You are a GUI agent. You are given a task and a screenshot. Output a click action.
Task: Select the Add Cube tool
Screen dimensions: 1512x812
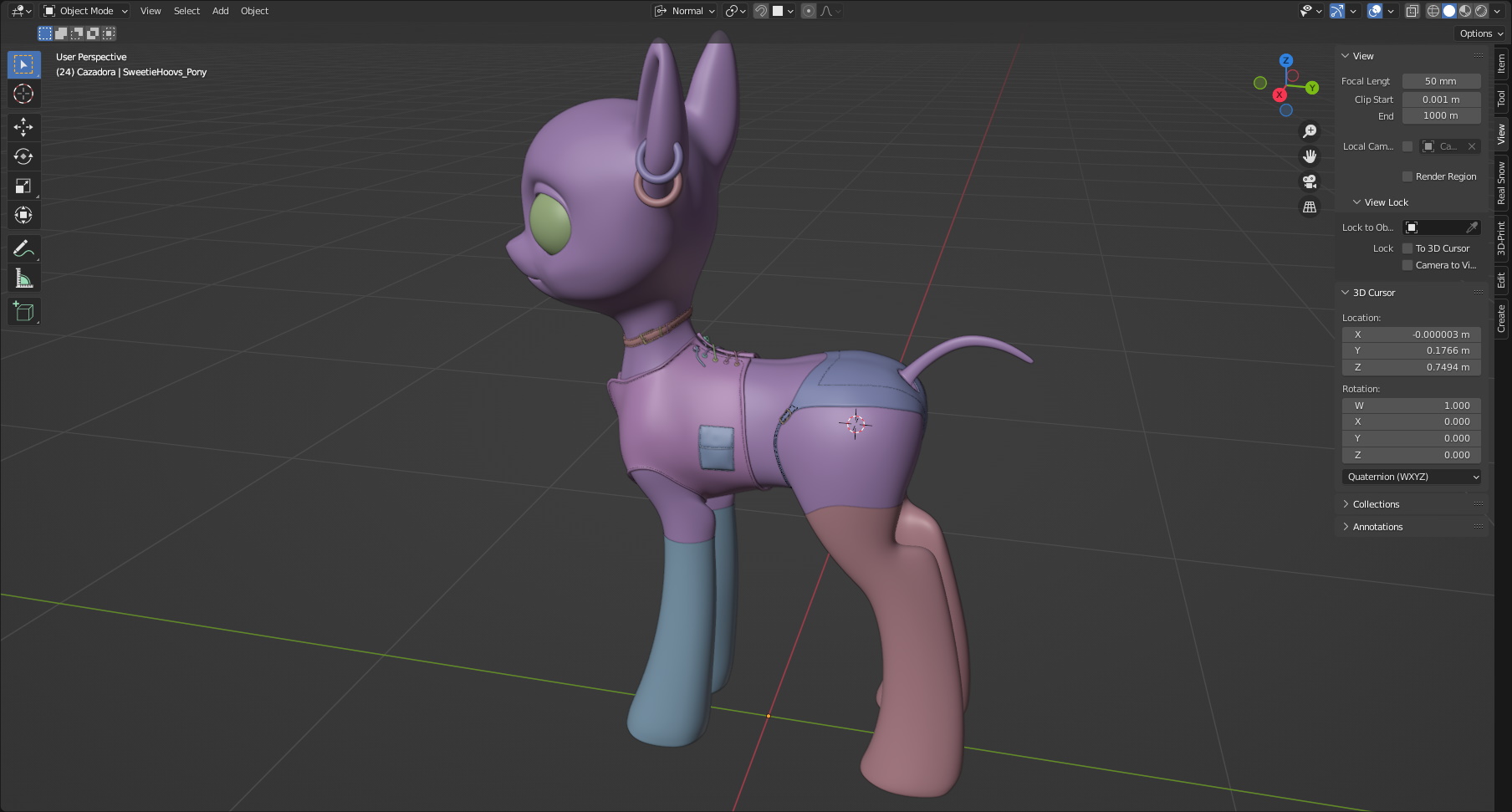pos(23,311)
